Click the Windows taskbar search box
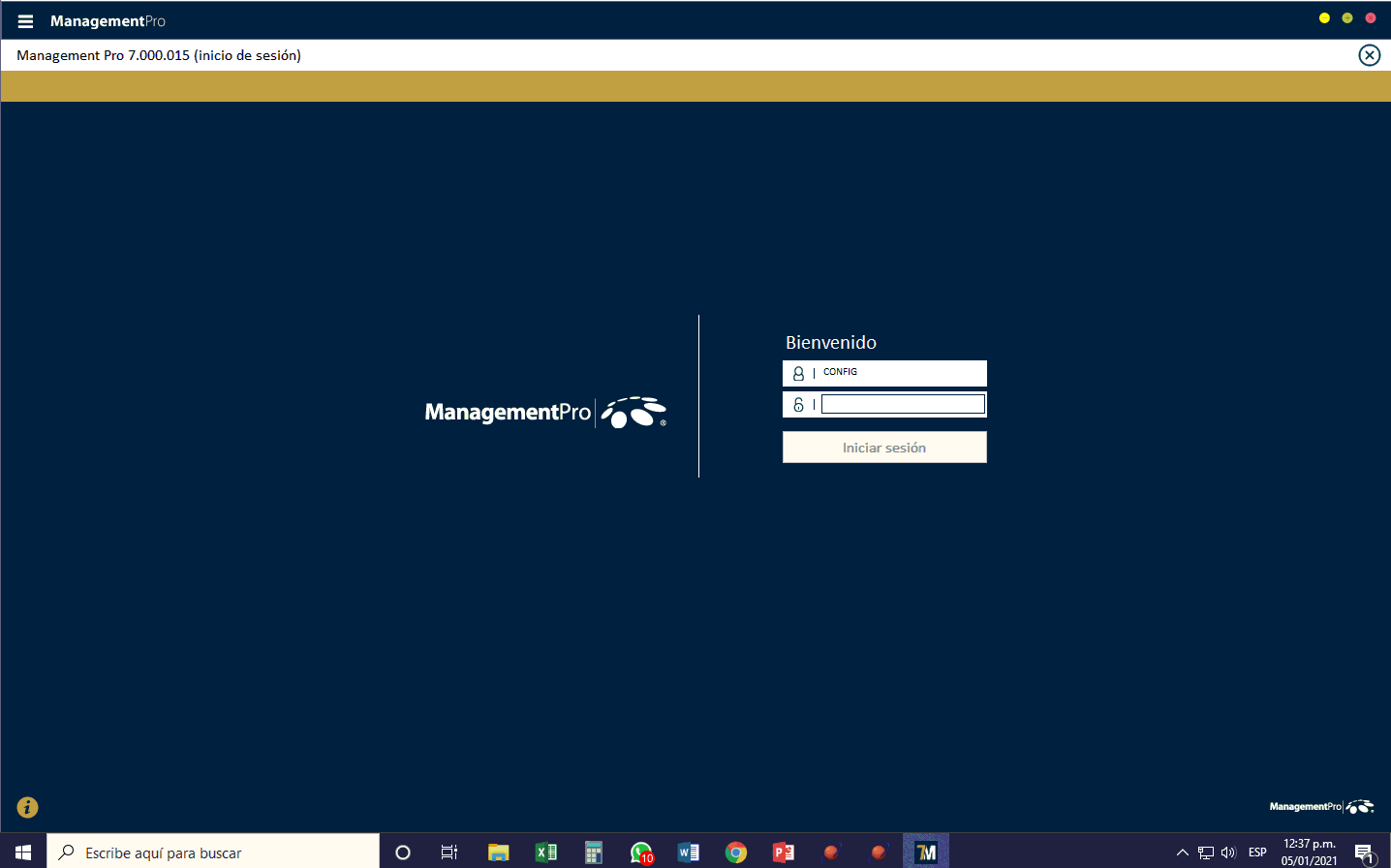Viewport: 1391px width, 868px height. coord(213,852)
